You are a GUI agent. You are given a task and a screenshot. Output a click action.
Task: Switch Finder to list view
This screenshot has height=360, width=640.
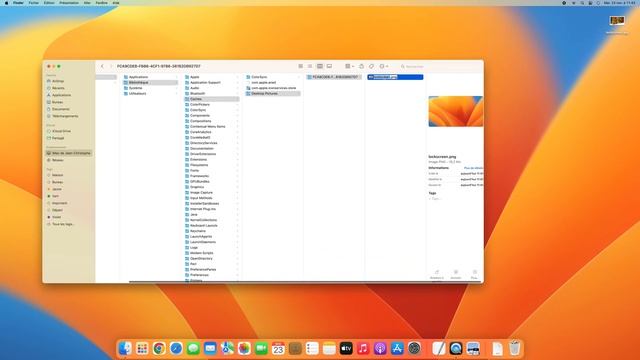310,66
